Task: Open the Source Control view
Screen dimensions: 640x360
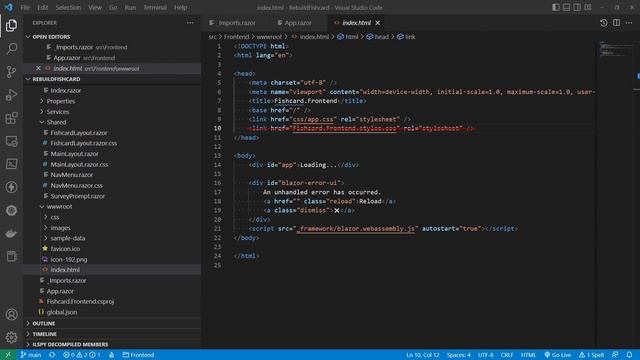Action: [11, 72]
